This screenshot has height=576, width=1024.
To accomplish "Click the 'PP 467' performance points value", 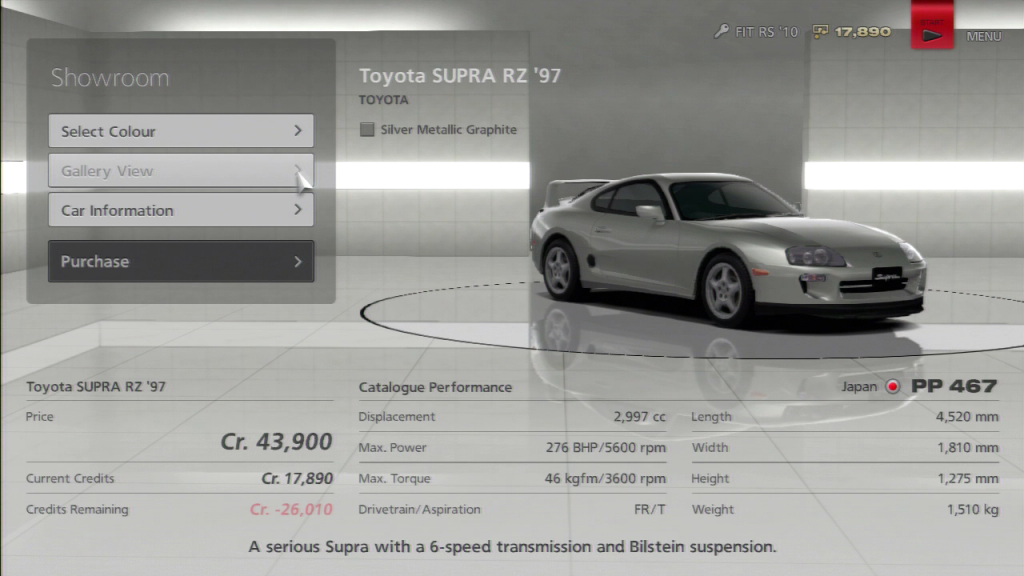I will 954,386.
